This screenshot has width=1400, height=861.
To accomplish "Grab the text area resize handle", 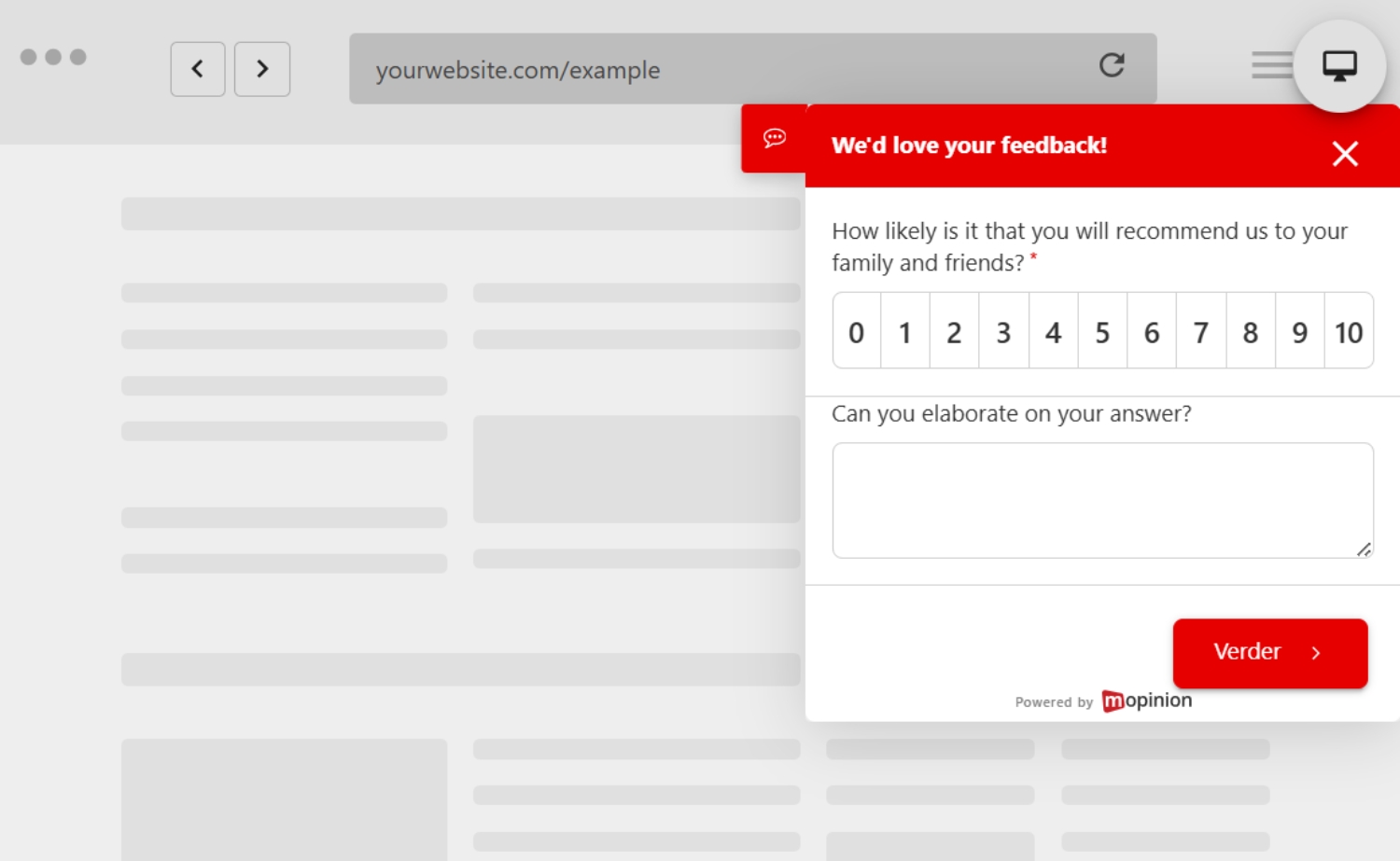I will coord(1364,549).
